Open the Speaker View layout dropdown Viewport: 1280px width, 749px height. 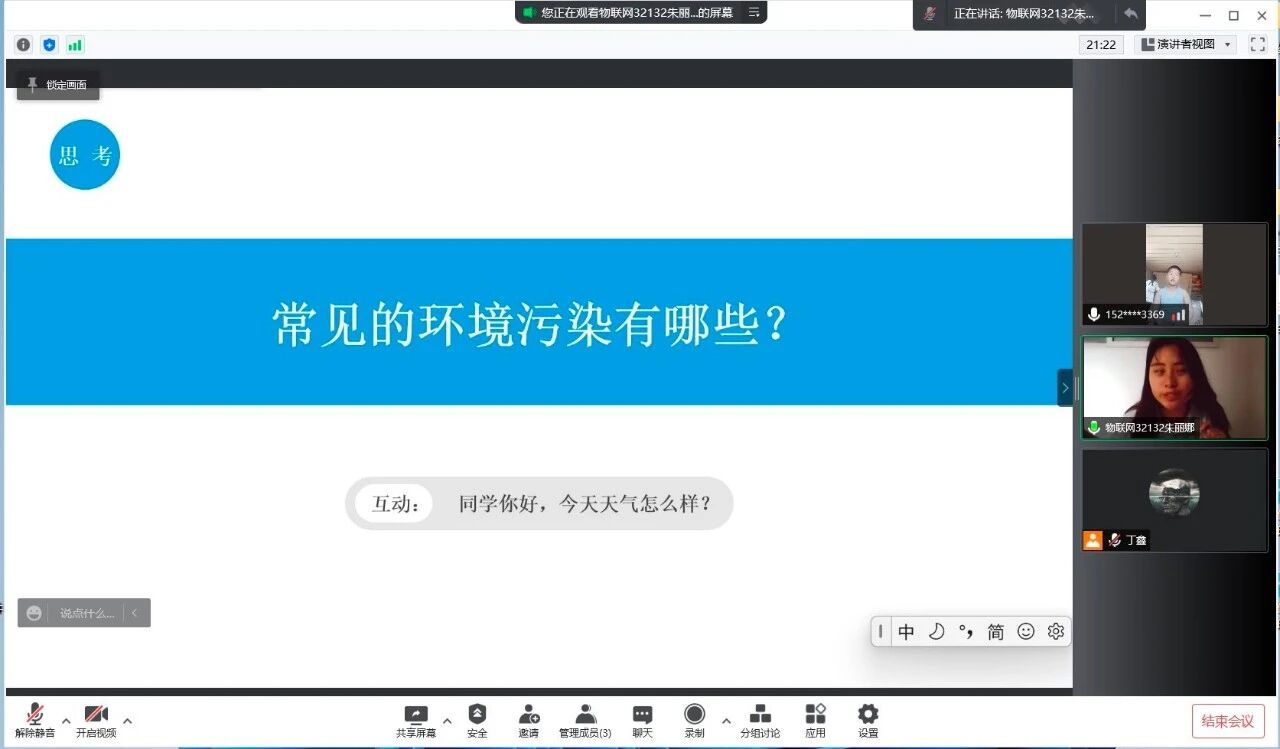1186,44
